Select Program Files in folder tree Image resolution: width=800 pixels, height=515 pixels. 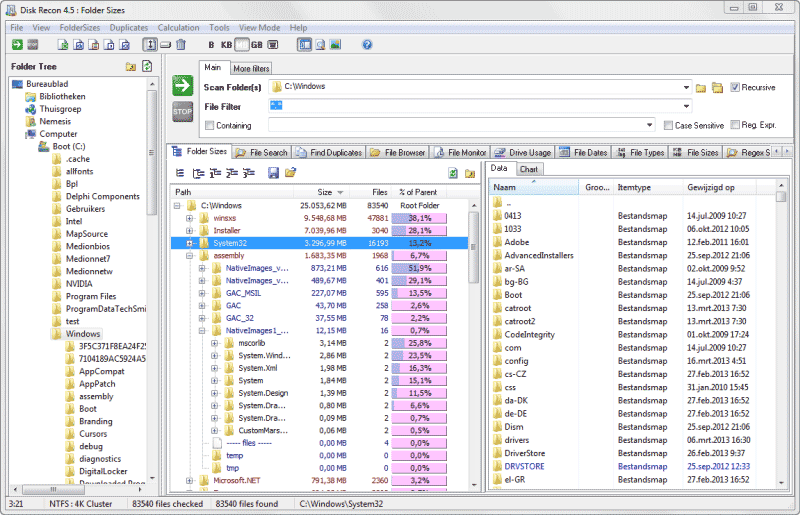point(91,297)
